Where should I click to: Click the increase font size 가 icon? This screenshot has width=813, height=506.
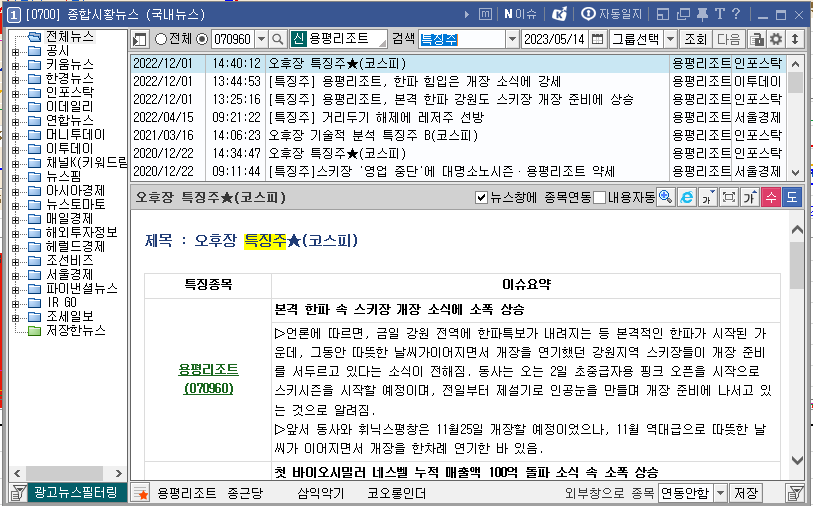point(750,197)
